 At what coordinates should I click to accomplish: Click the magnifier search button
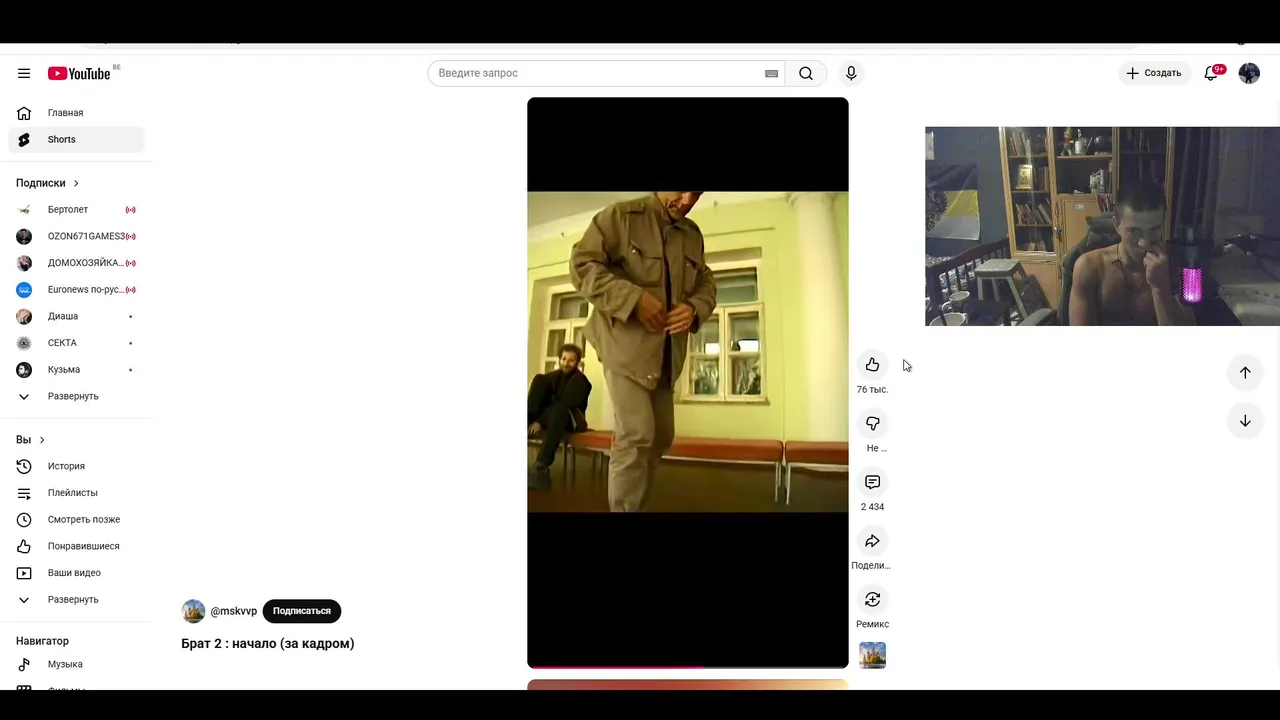[x=806, y=73]
